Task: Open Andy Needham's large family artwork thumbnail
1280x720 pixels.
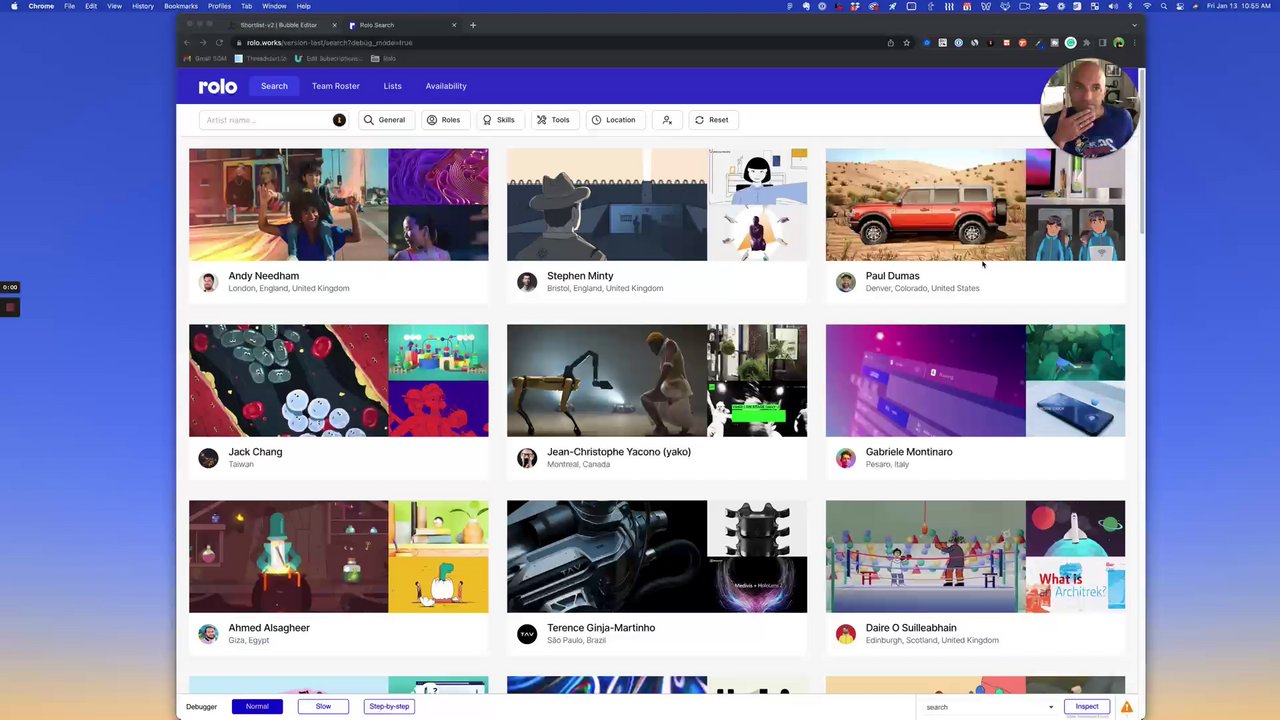Action: tap(288, 205)
